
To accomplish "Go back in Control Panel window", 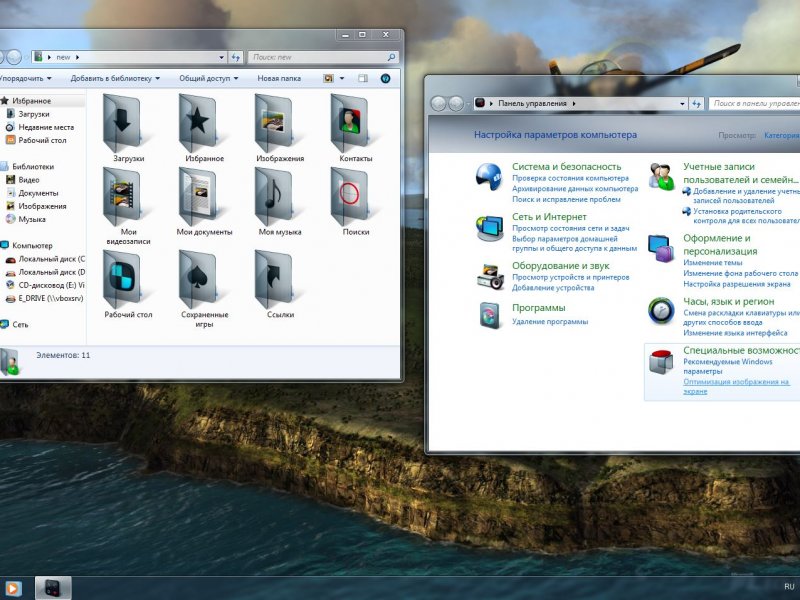I will [x=438, y=104].
